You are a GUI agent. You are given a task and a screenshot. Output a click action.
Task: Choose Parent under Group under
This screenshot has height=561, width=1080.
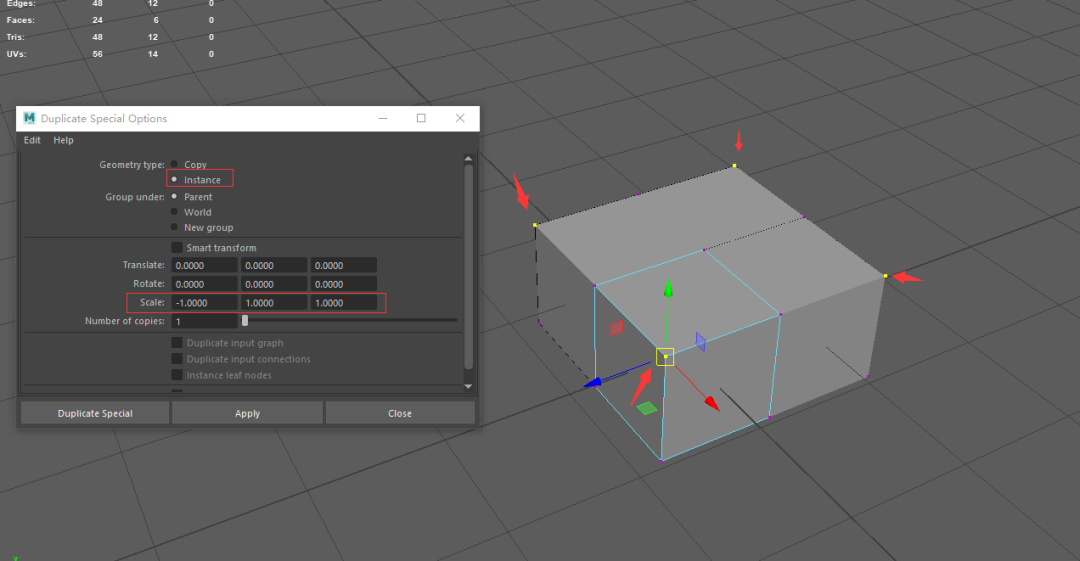point(174,196)
